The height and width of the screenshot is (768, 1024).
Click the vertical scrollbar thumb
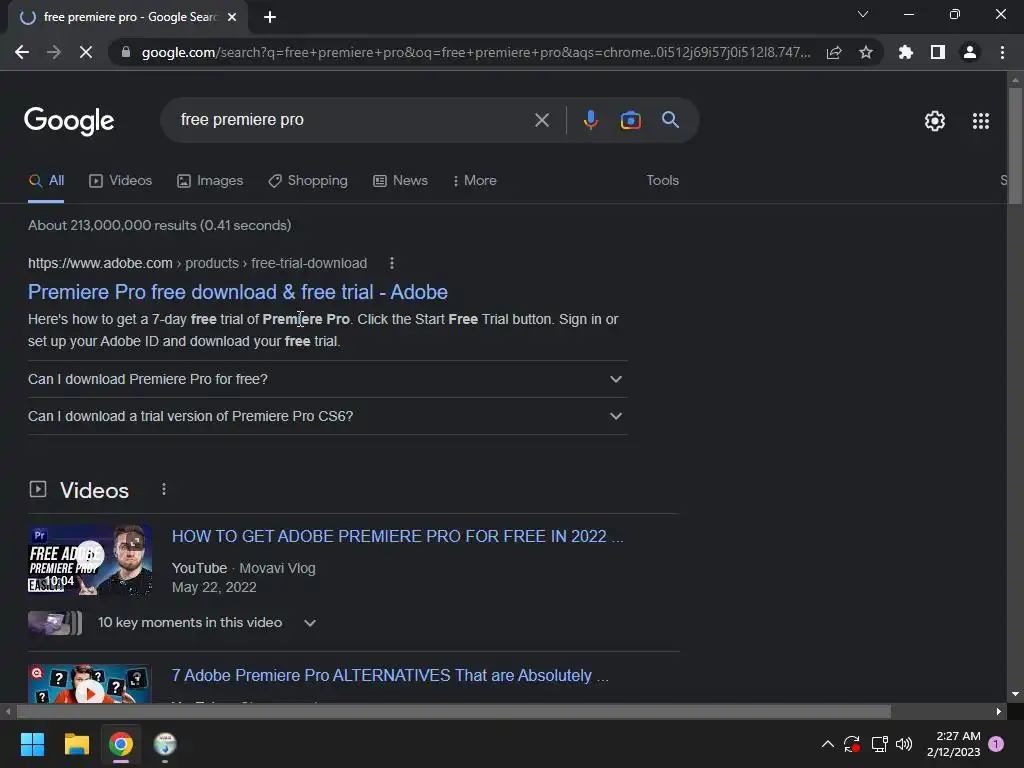pyautogui.click(x=1015, y=147)
